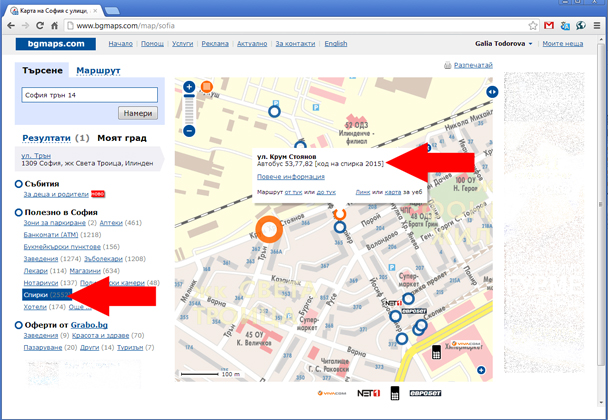Show Зони за паркиране on map
This screenshot has height=420, width=608.
tap(55, 223)
